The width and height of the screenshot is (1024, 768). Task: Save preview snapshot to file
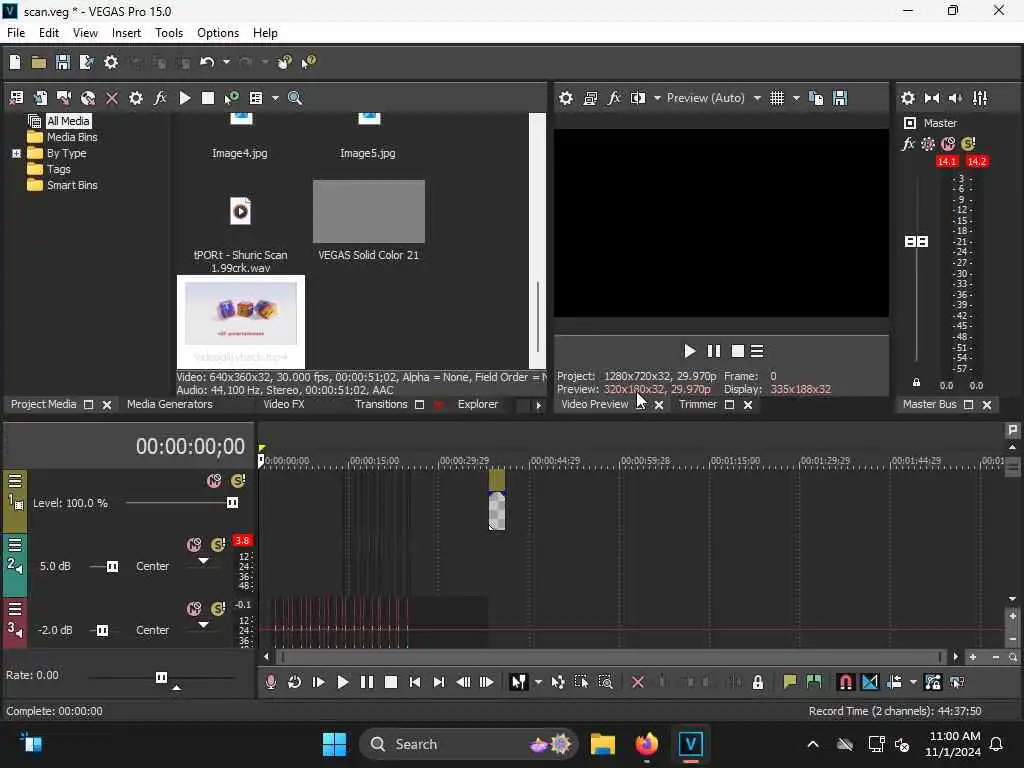click(840, 98)
